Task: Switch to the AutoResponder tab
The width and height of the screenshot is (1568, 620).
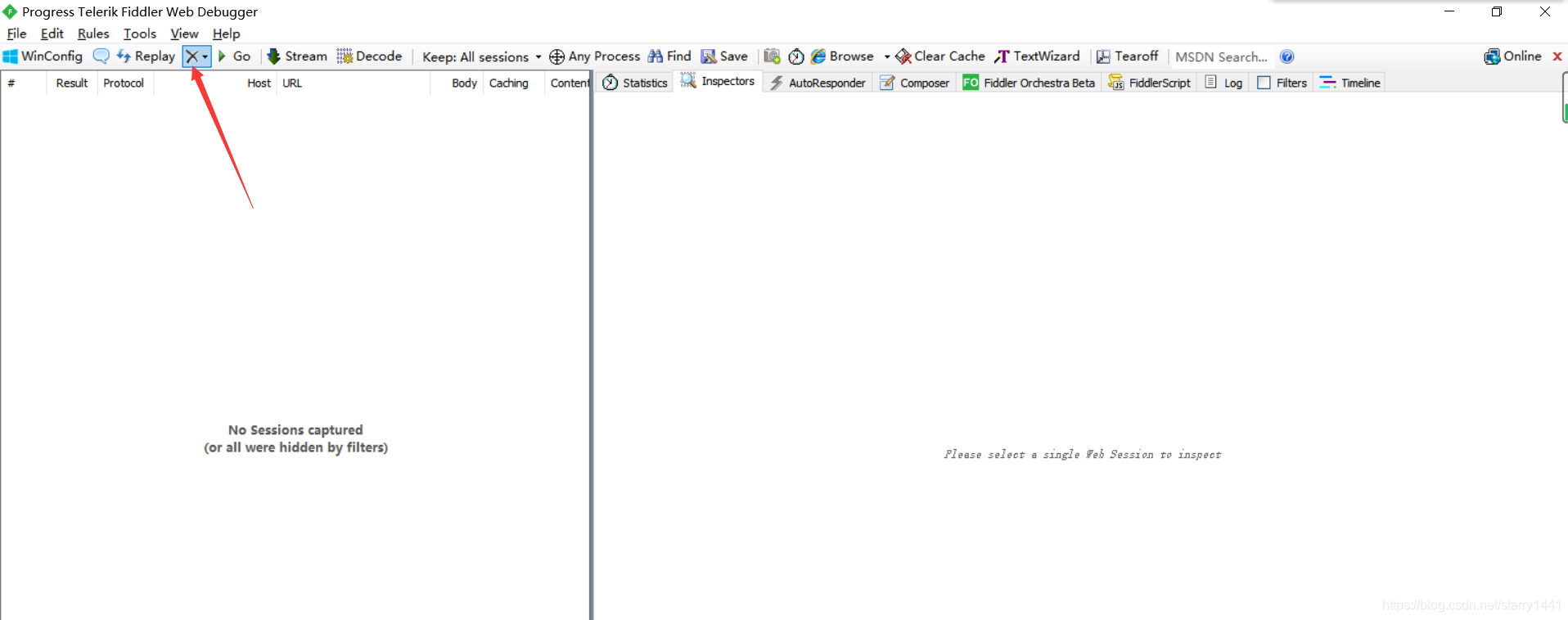Action: pos(818,83)
